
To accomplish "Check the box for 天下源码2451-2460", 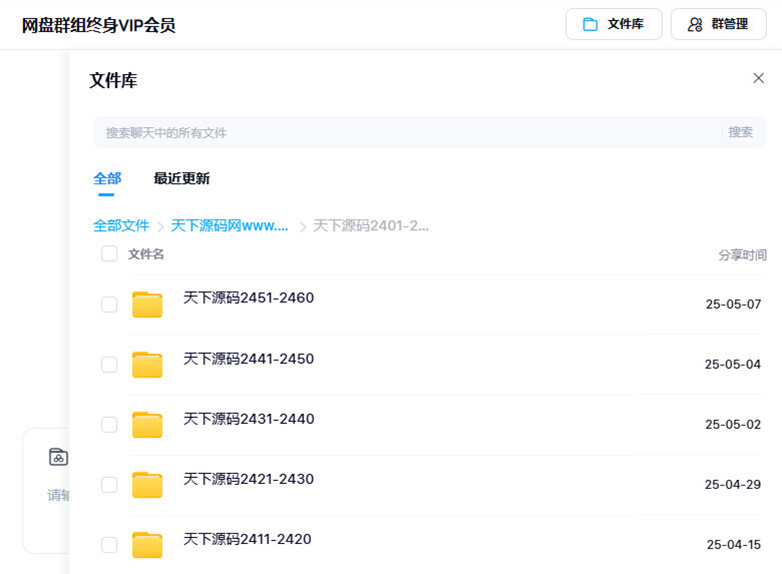I will 109,305.
